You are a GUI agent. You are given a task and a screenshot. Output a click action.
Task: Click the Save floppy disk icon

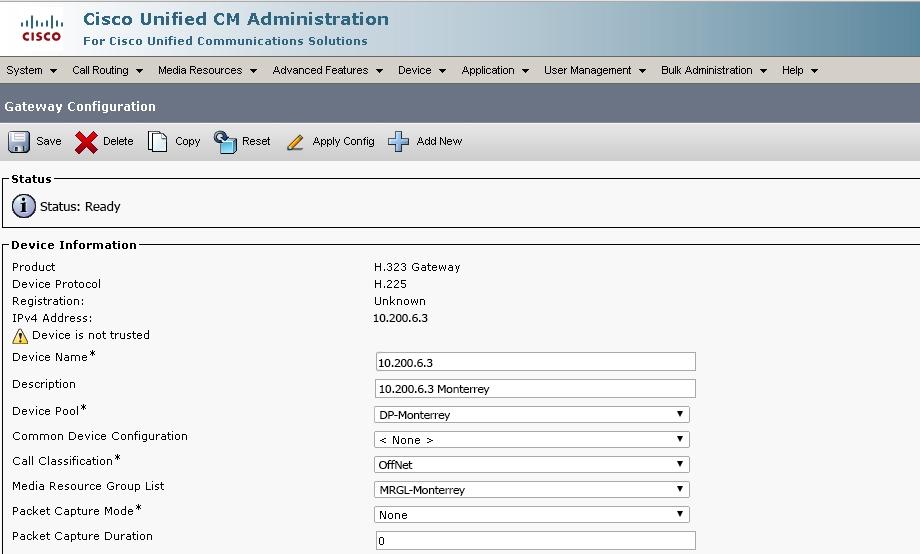19,141
